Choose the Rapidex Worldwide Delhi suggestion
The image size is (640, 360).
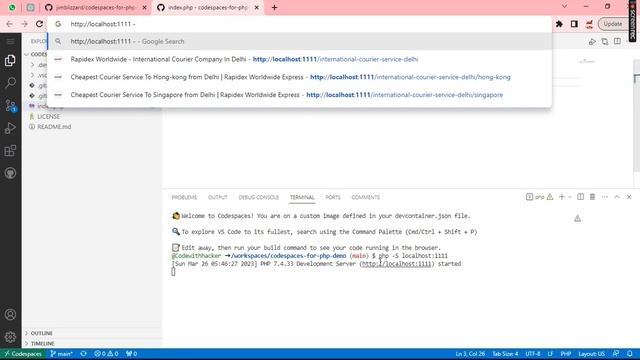(x=299, y=59)
